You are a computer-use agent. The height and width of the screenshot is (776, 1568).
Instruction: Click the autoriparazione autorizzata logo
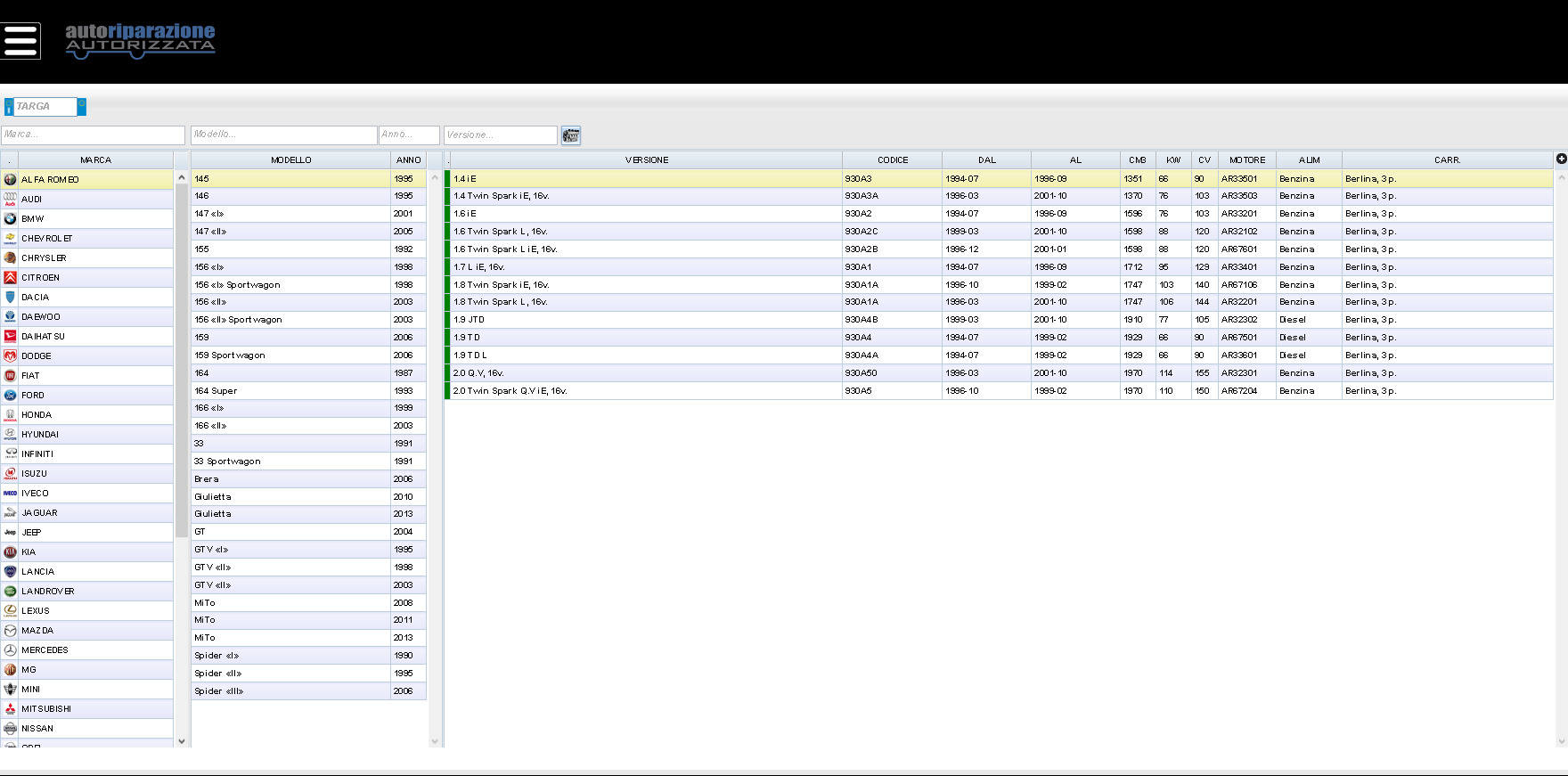[140, 41]
